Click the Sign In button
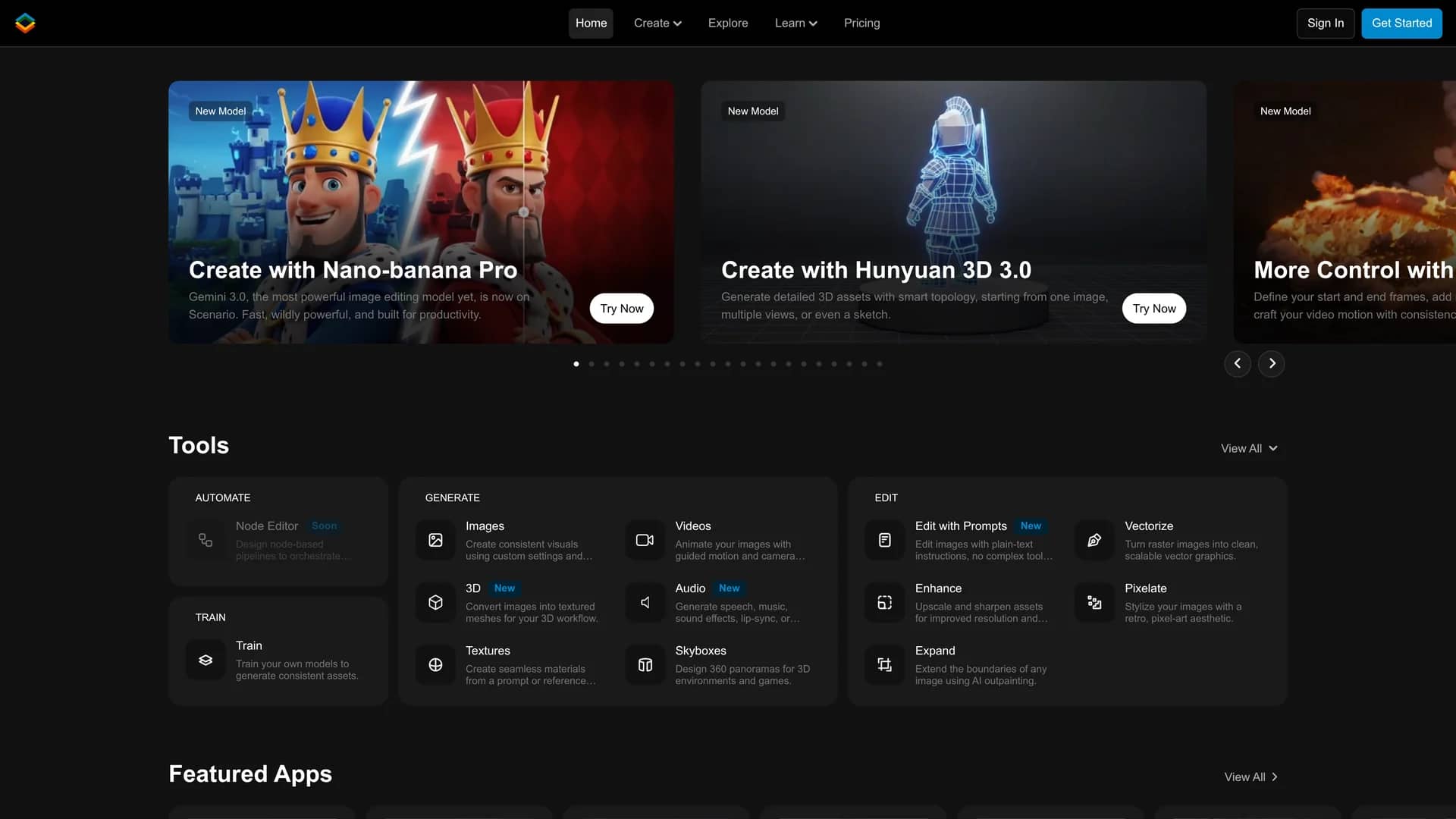This screenshot has height=819, width=1456. tap(1326, 23)
